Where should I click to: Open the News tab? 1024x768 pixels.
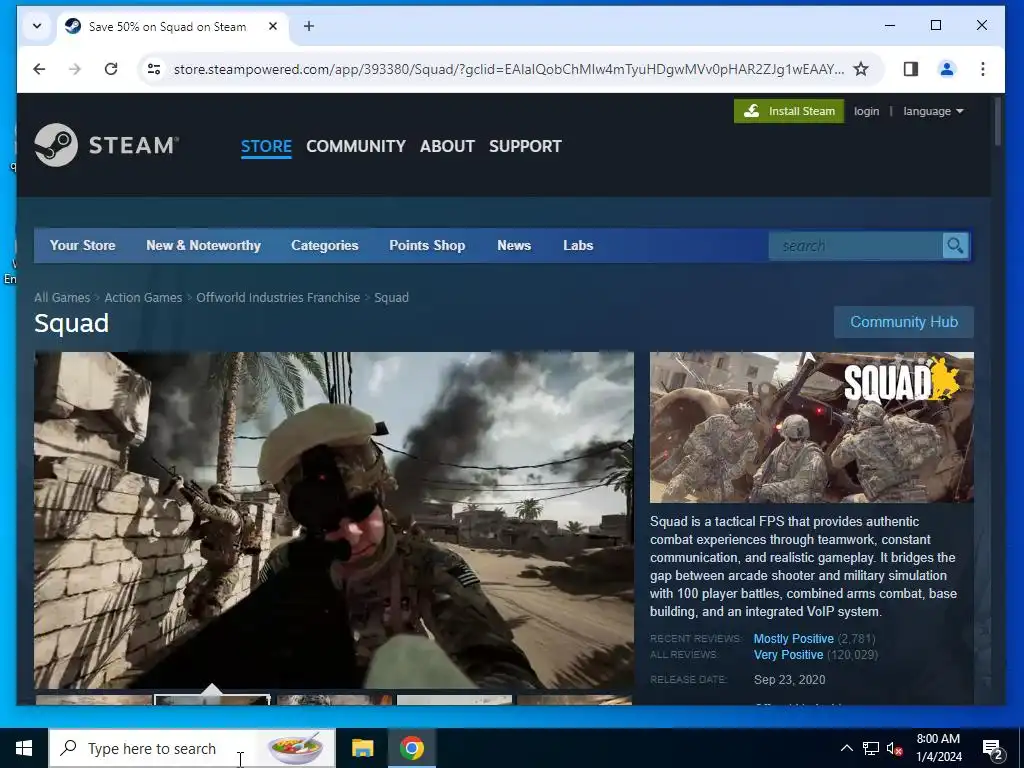pyautogui.click(x=514, y=246)
